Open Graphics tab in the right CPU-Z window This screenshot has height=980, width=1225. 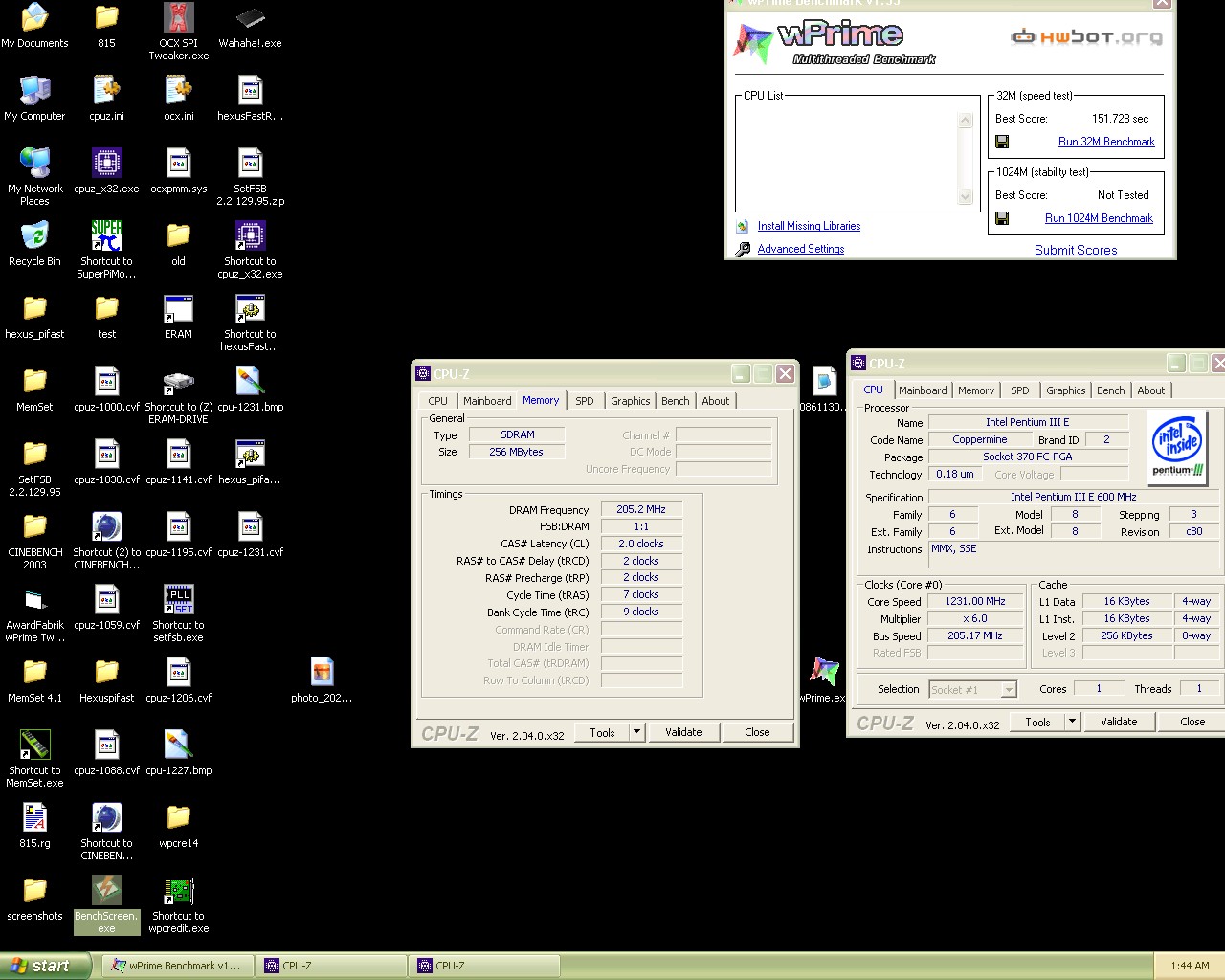click(x=1065, y=390)
